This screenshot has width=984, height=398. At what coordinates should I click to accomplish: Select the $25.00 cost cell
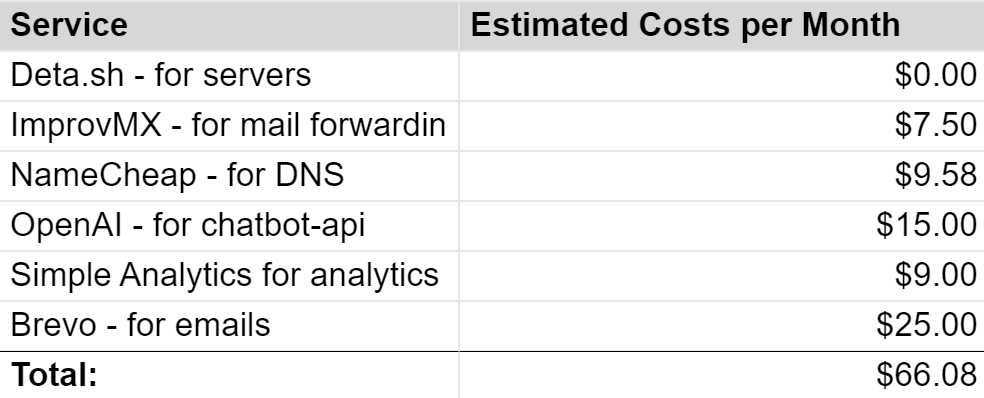tap(722, 326)
